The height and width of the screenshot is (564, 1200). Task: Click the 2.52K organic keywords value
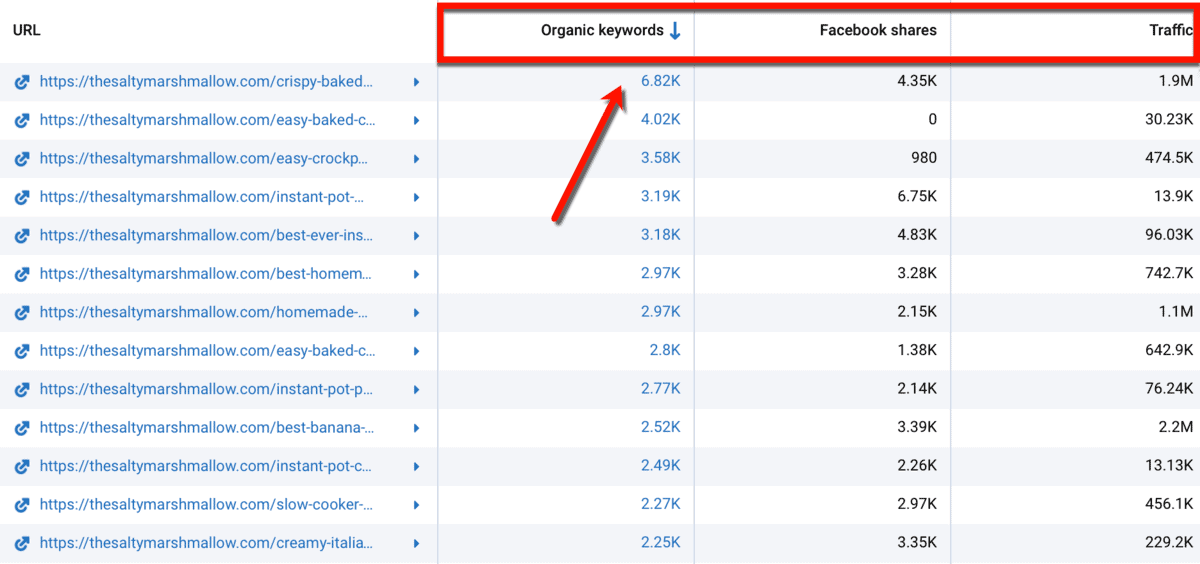click(661, 428)
